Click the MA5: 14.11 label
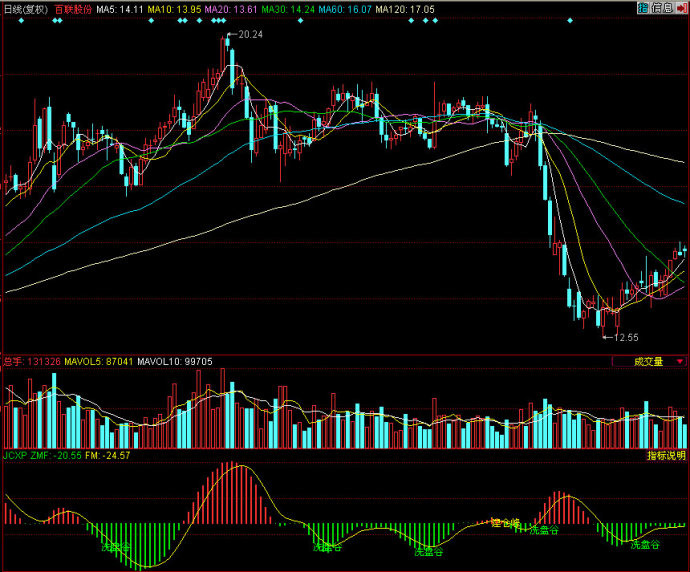690x572 pixels. point(120,9)
